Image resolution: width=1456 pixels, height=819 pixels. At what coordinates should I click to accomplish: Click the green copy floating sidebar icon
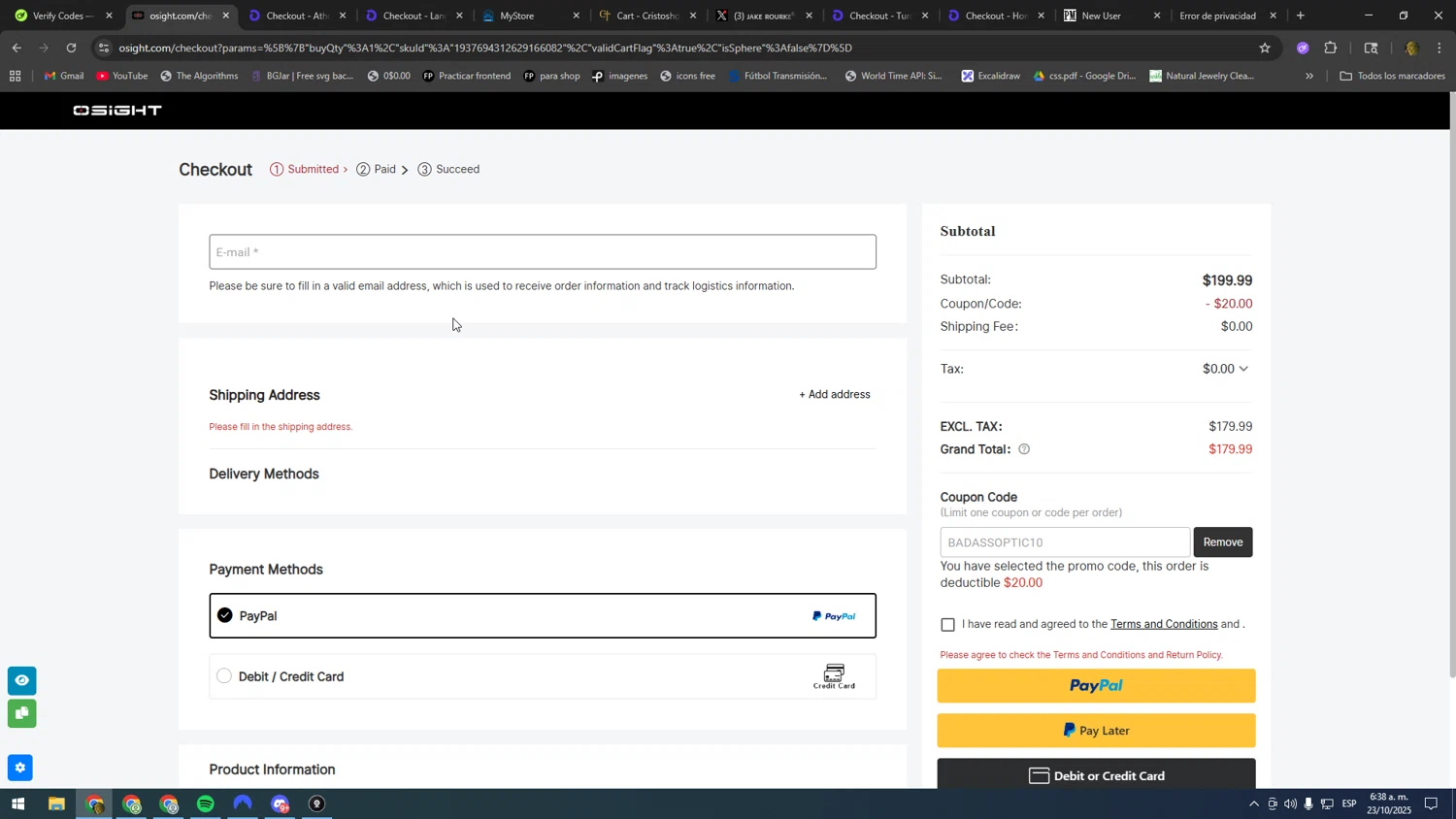tap(21, 714)
